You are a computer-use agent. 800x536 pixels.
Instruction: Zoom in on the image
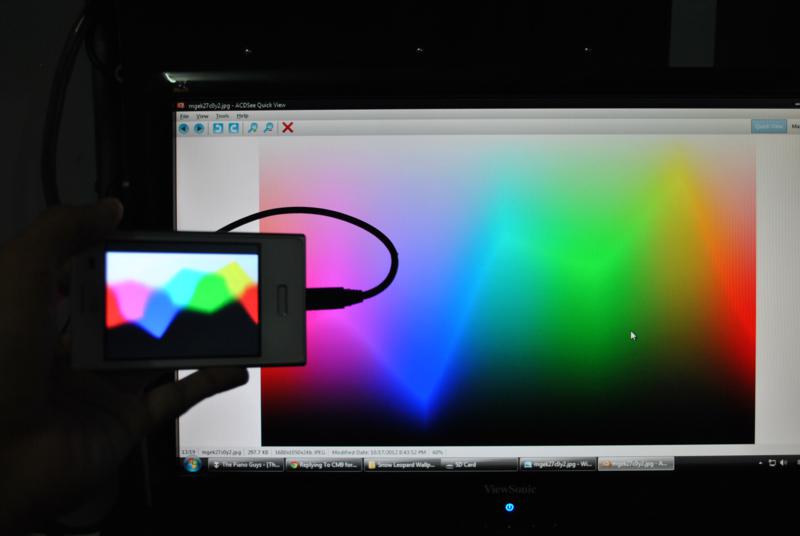coord(253,128)
